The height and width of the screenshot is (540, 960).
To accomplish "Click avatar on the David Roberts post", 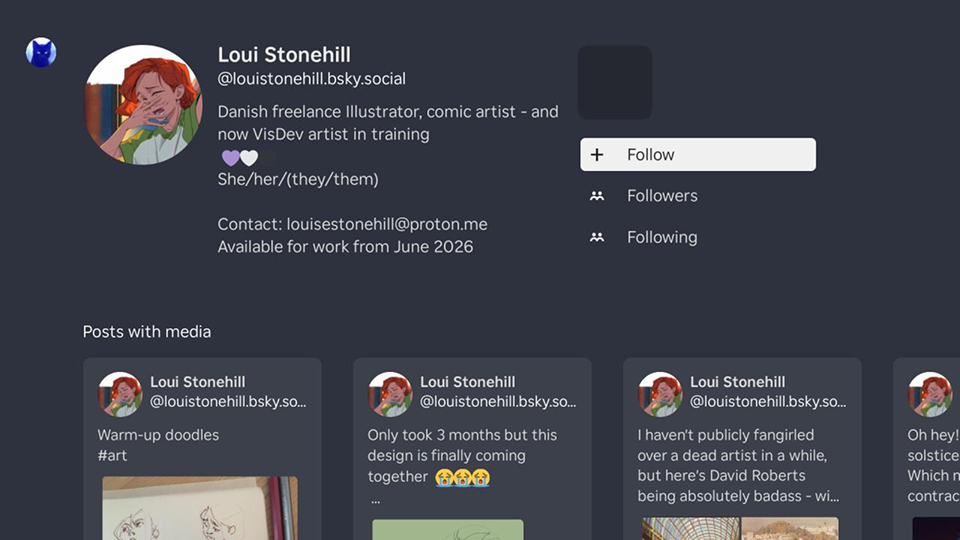I will [660, 394].
